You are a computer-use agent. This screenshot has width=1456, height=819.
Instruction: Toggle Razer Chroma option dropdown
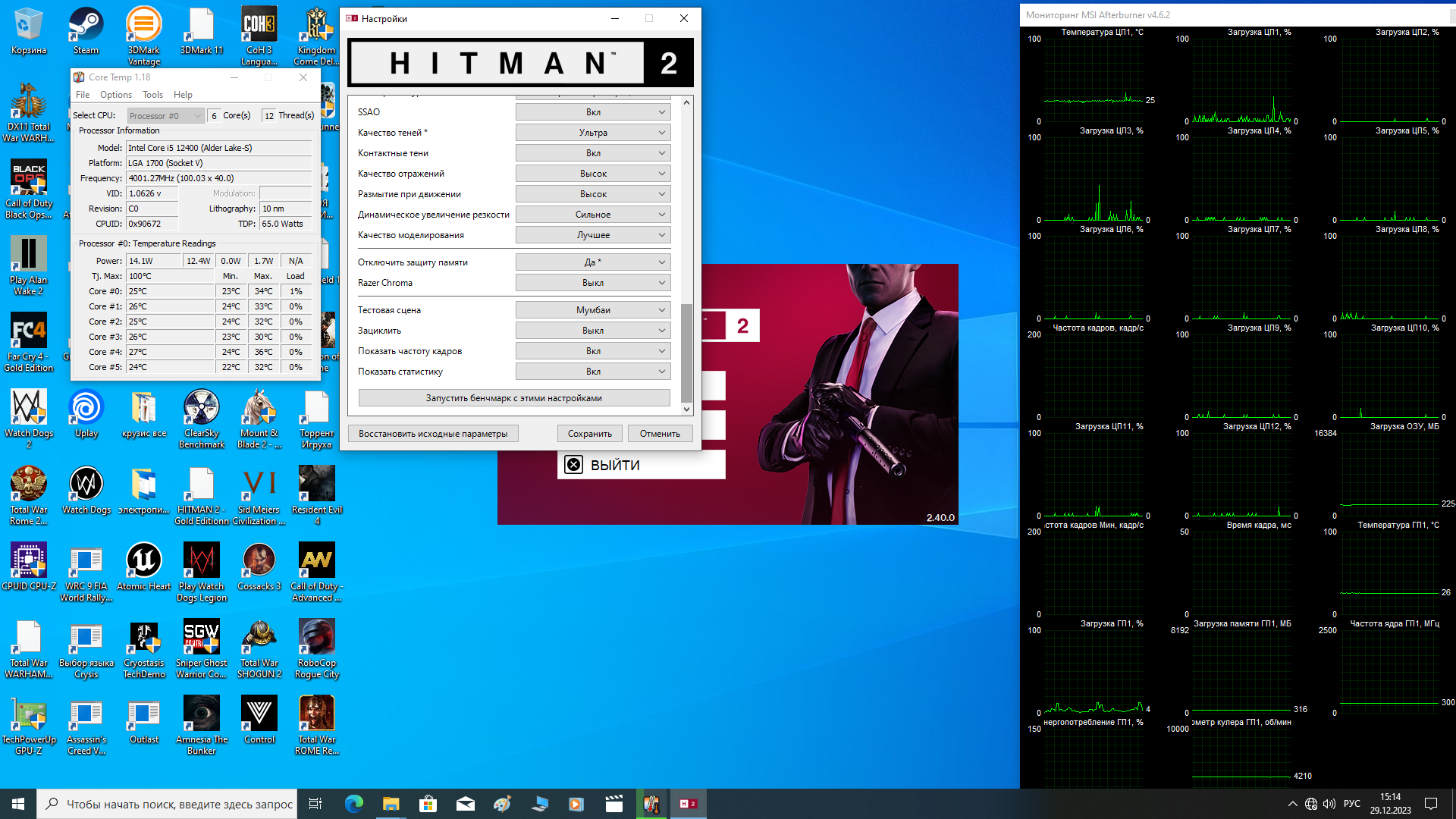click(593, 283)
